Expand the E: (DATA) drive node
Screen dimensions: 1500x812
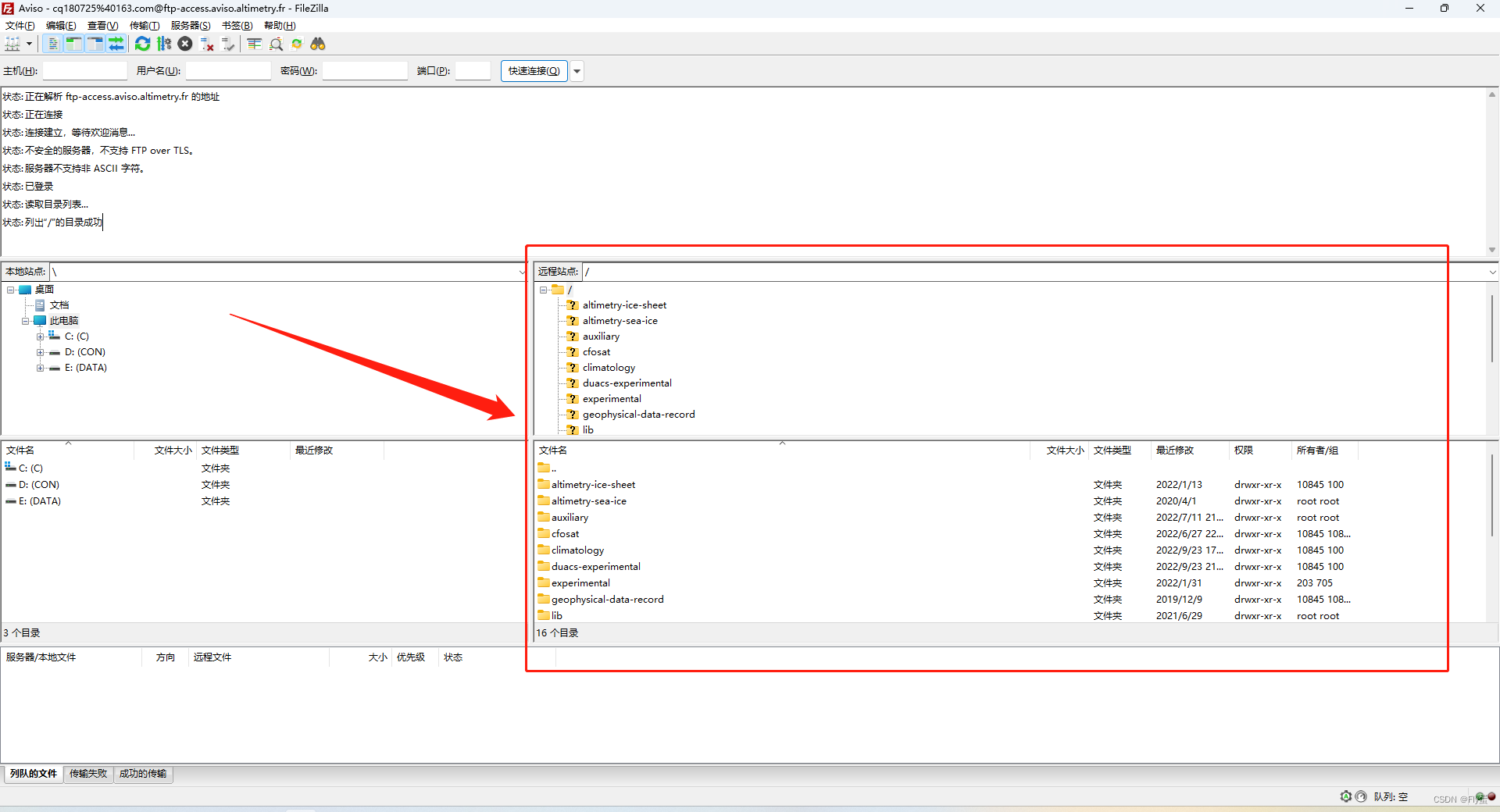pos(40,368)
